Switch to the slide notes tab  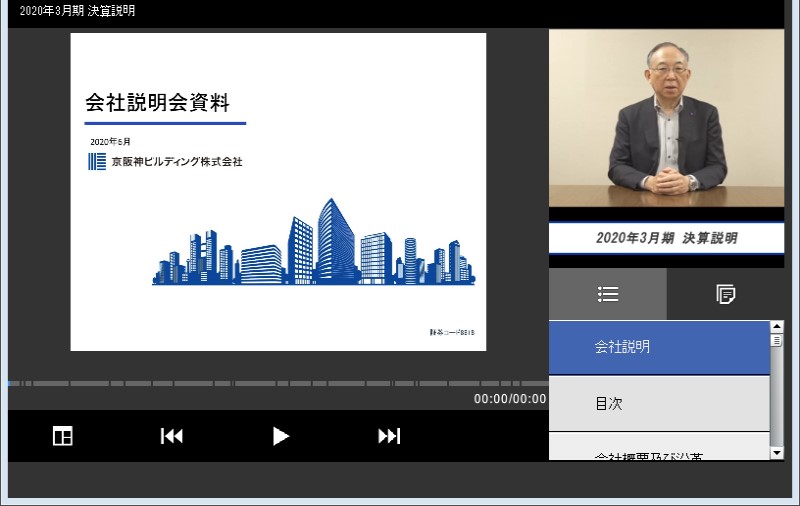726,294
